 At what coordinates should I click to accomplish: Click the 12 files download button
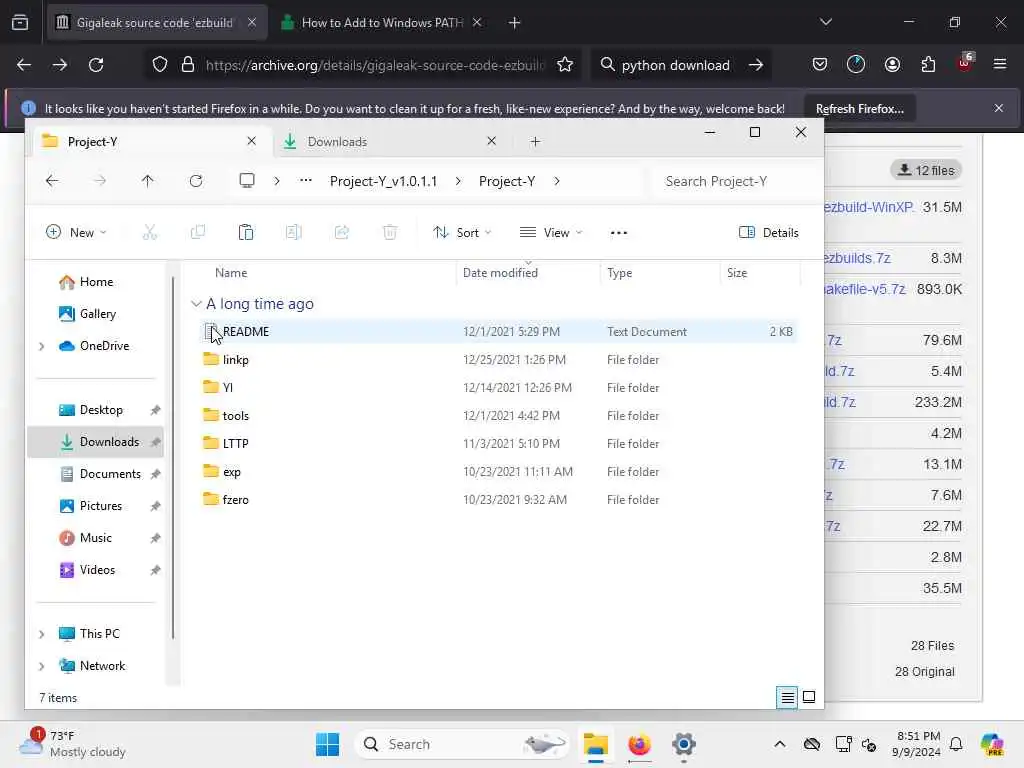click(x=926, y=170)
